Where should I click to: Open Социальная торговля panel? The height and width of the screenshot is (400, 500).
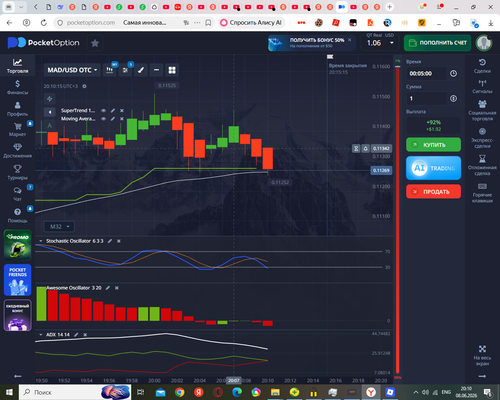[x=482, y=110]
